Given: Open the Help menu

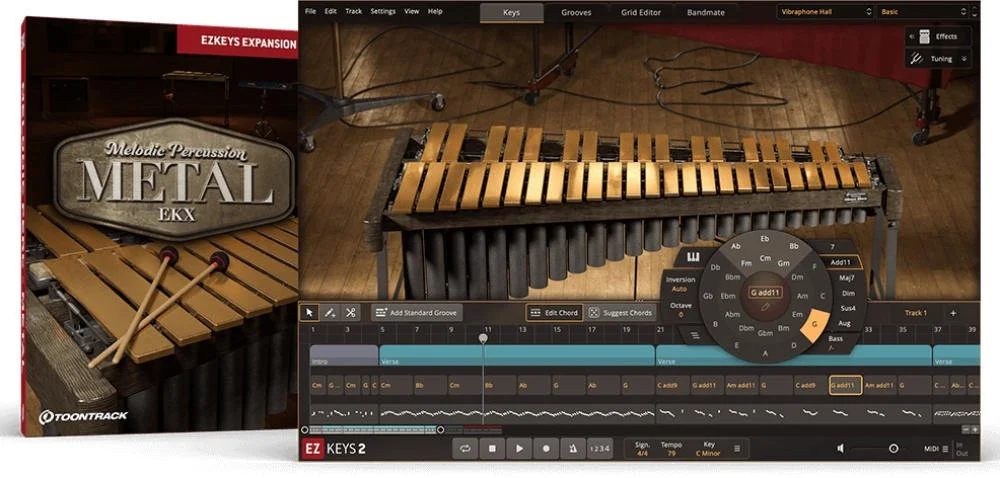Looking at the screenshot, I should tap(435, 11).
